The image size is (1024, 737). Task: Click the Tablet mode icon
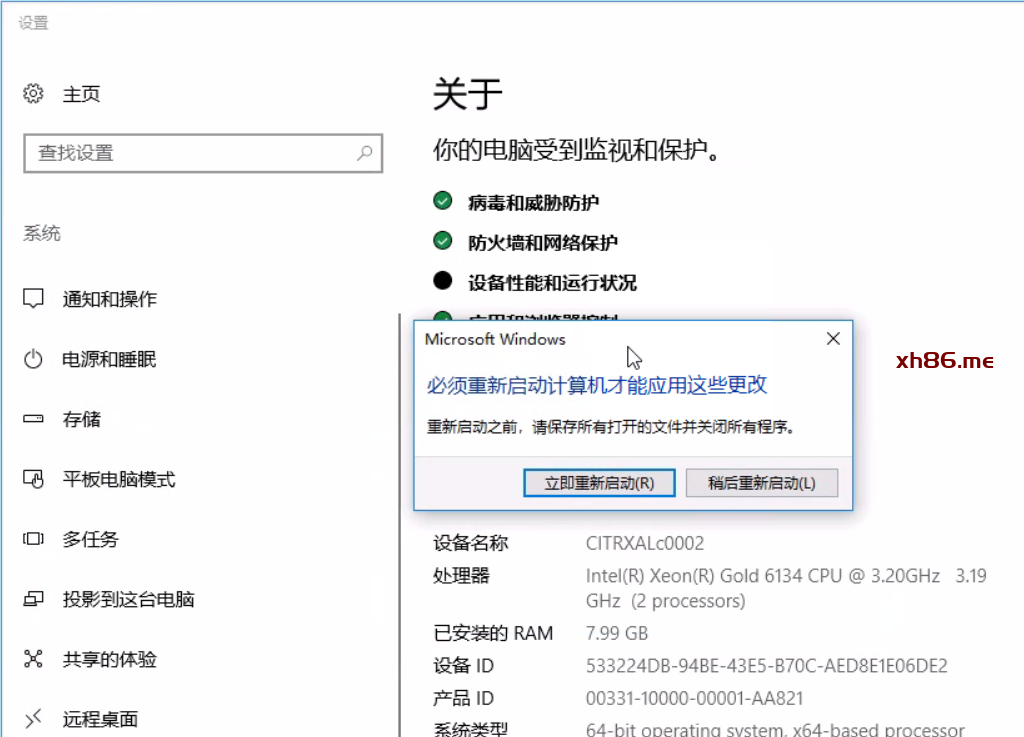33,479
